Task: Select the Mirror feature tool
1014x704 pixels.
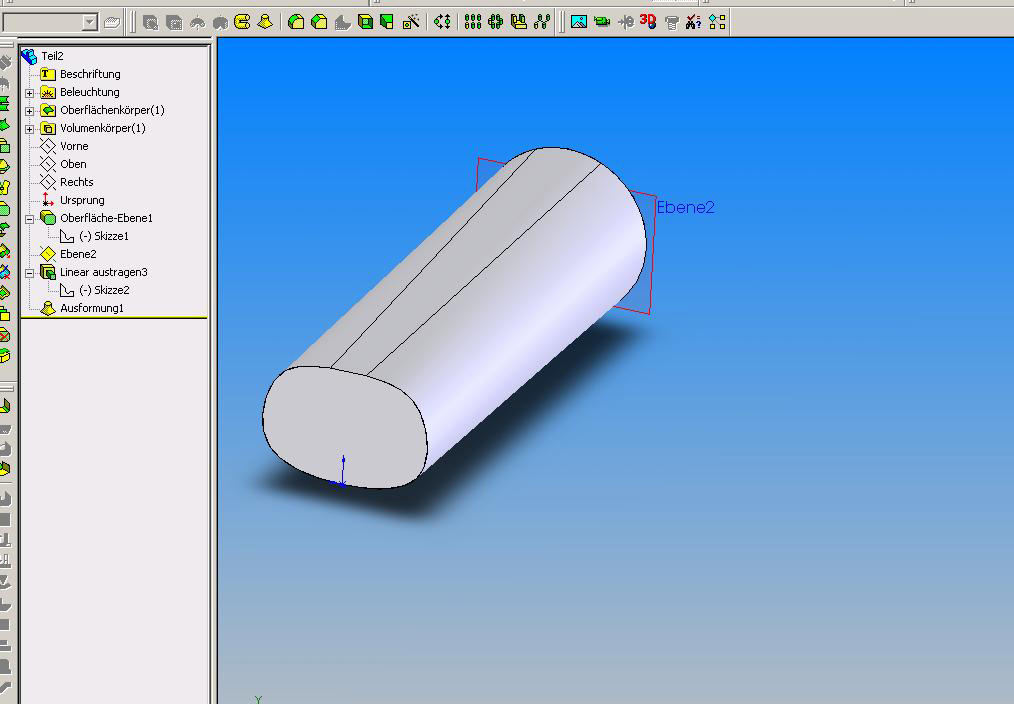Action: pyautogui.click(x=519, y=23)
